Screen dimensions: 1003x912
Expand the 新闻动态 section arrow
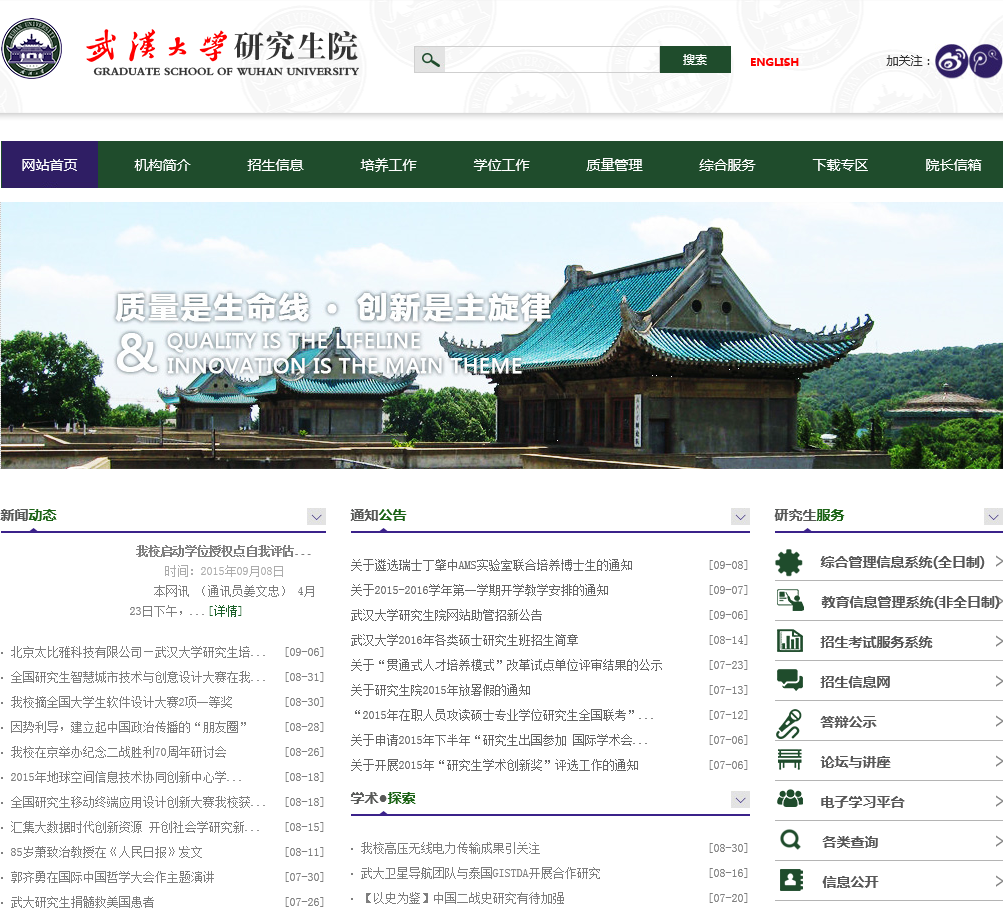click(317, 516)
